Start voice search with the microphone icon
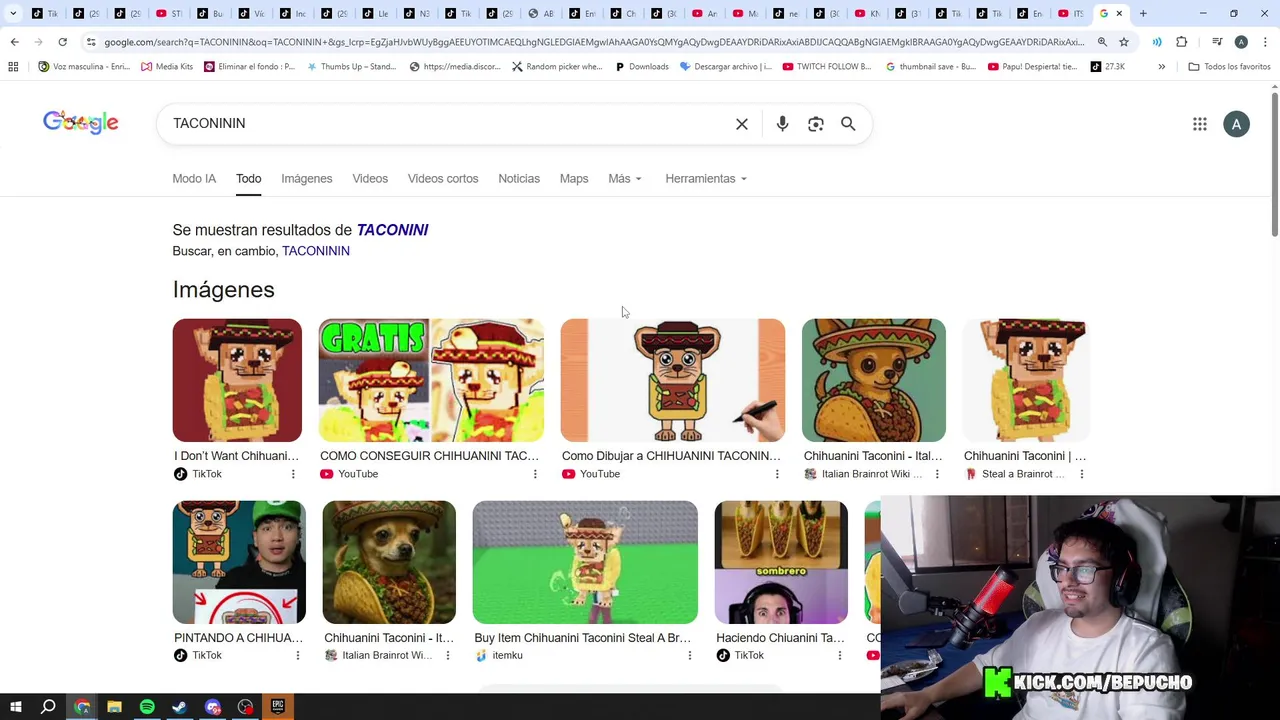 (x=782, y=124)
